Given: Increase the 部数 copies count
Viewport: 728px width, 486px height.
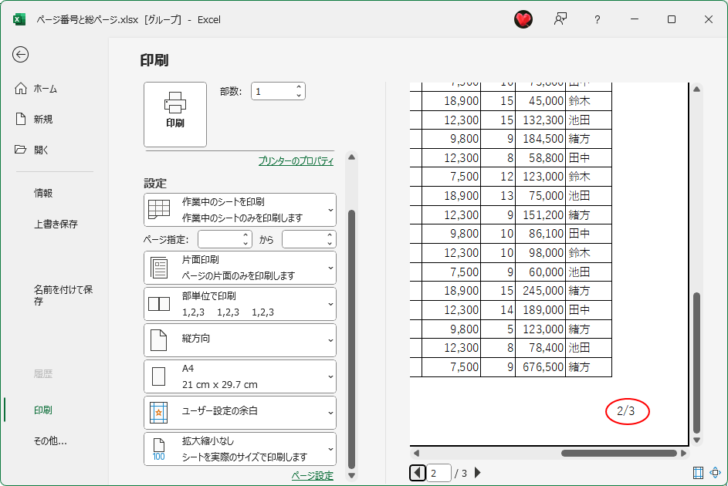Looking at the screenshot, I should coord(299,87).
